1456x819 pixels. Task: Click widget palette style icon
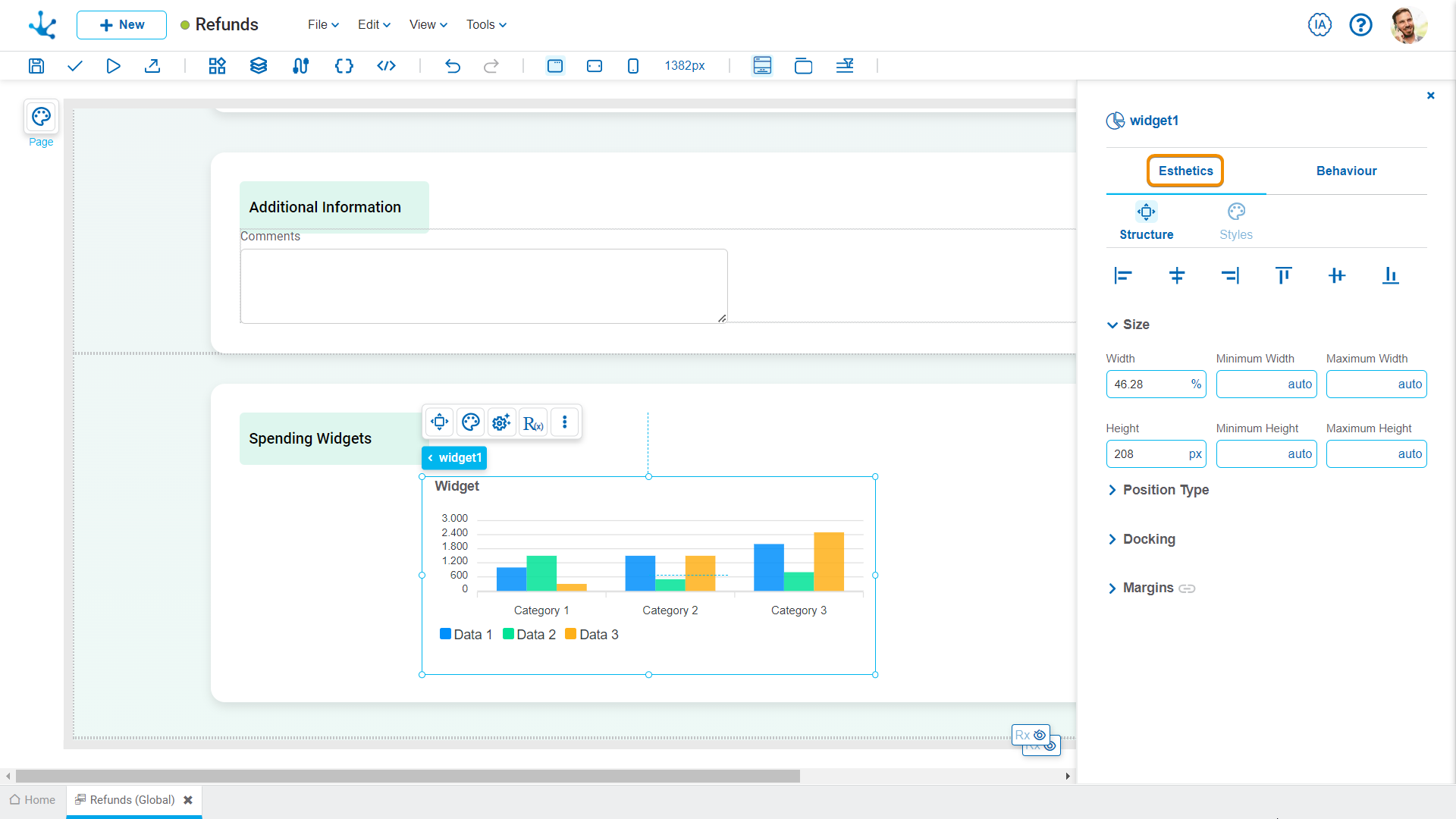tap(470, 422)
